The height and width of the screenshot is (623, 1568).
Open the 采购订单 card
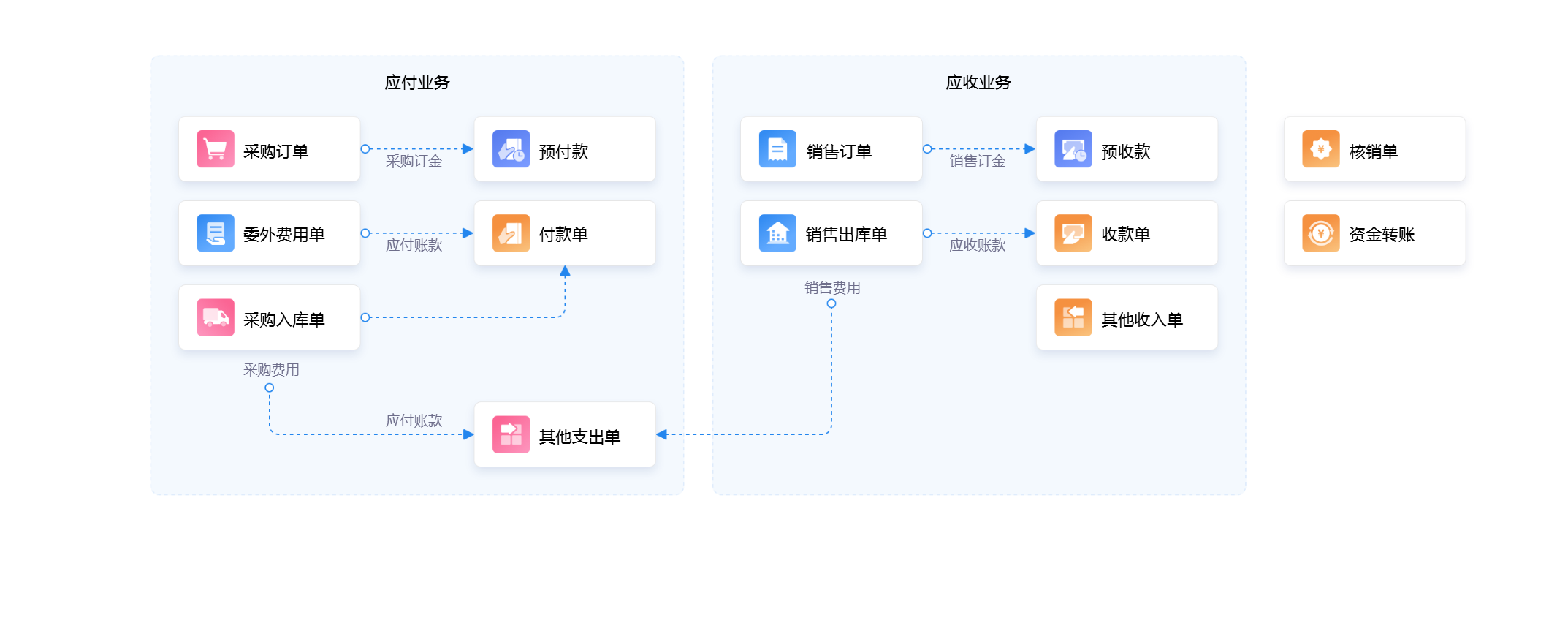tap(270, 149)
